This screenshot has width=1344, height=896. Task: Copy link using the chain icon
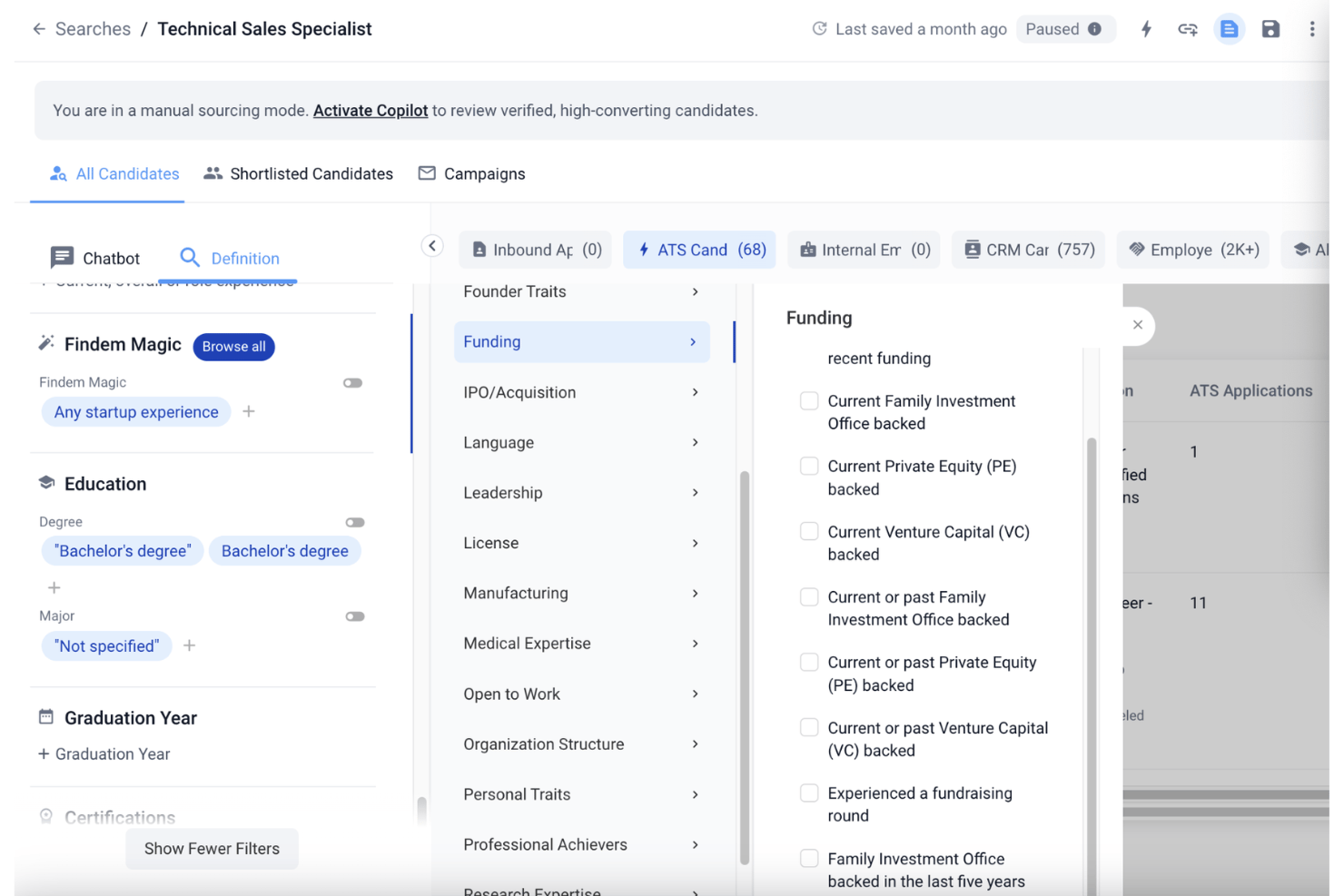1187,29
